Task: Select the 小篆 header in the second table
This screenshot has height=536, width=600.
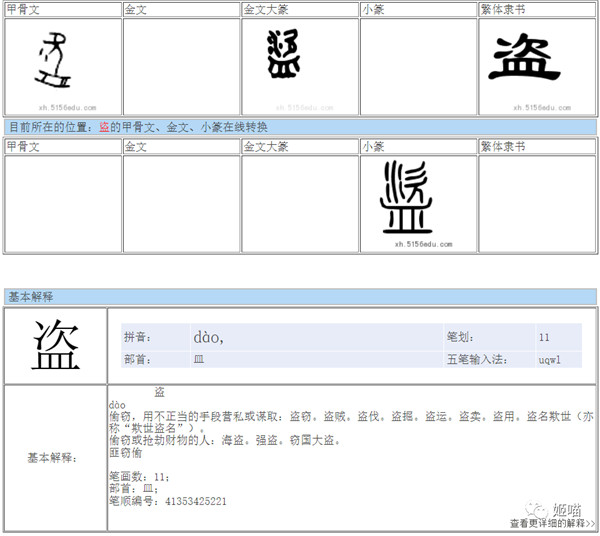Action: click(373, 146)
